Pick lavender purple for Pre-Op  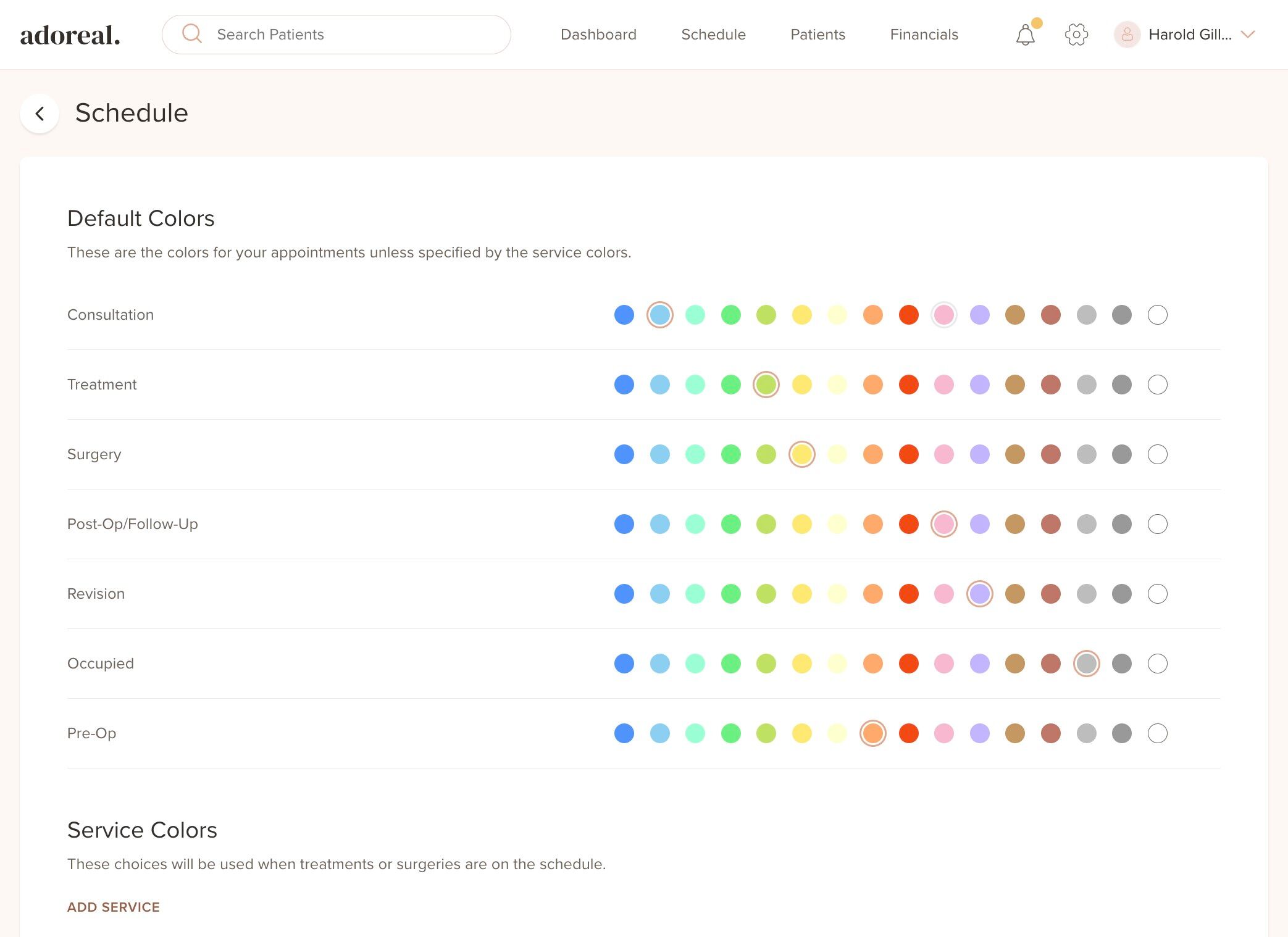tap(979, 733)
